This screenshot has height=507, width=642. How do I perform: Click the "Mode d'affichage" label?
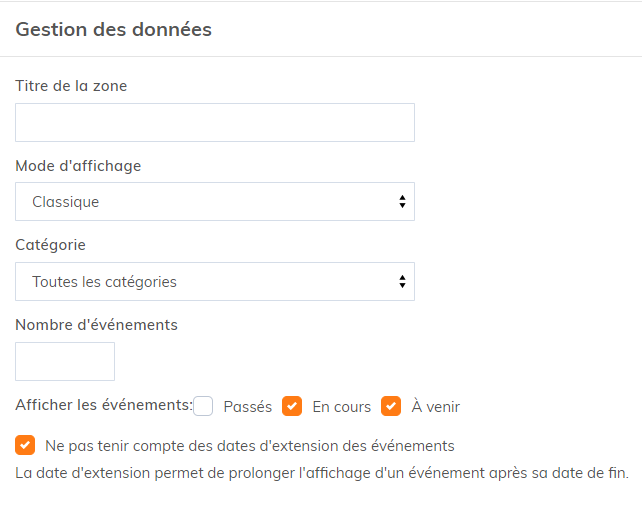(78, 166)
